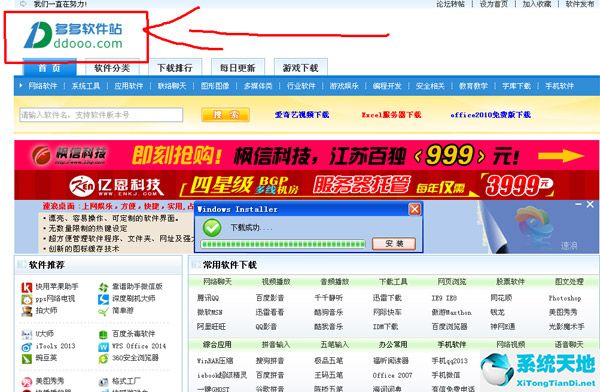The width and height of the screenshot is (600, 392).
Task: Open the 百度杀毒软件 green shield icon
Action: click(103, 335)
